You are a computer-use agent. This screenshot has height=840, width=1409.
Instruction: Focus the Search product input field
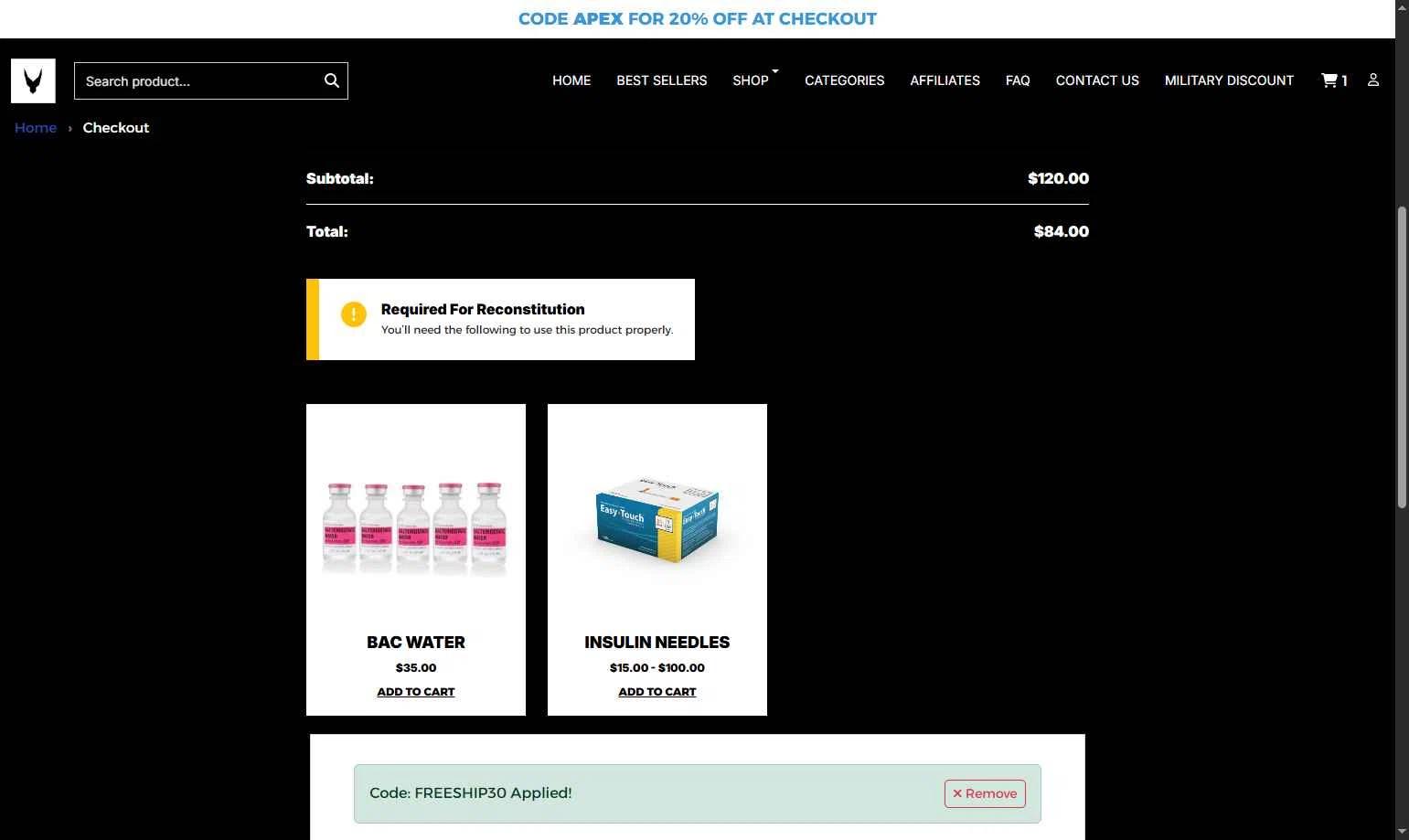coord(210,80)
